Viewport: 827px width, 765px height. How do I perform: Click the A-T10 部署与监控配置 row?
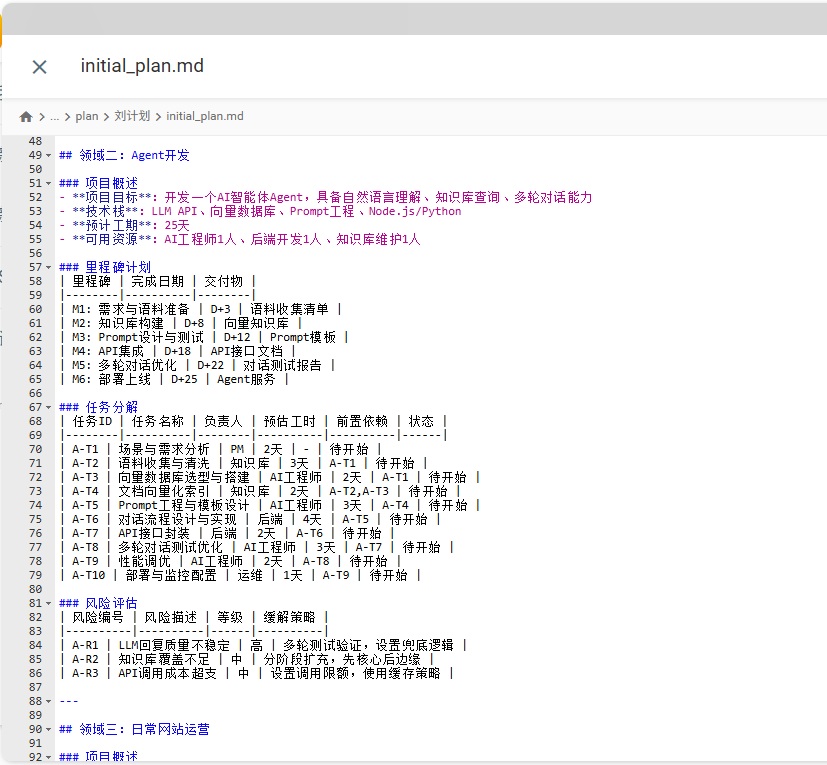[x=240, y=575]
